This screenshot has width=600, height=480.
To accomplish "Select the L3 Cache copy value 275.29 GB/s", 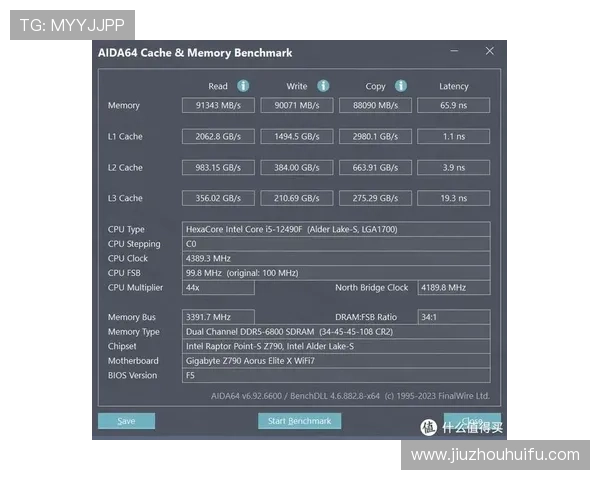I will pyautogui.click(x=375, y=198).
